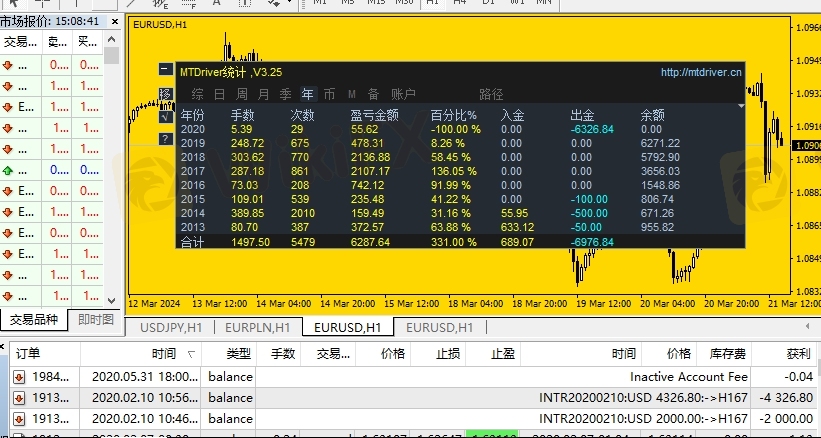Click the EURUSD,H1 label inside the chart
The width and height of the screenshot is (821, 438).
click(160, 25)
